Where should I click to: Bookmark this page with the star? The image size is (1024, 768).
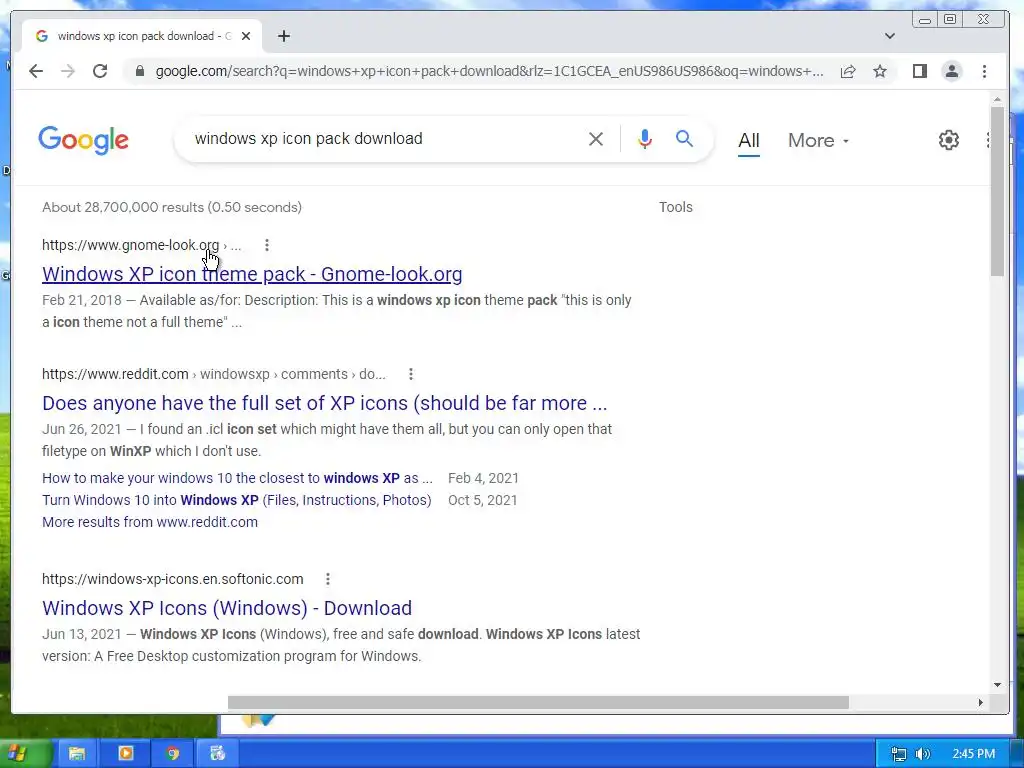tap(880, 71)
